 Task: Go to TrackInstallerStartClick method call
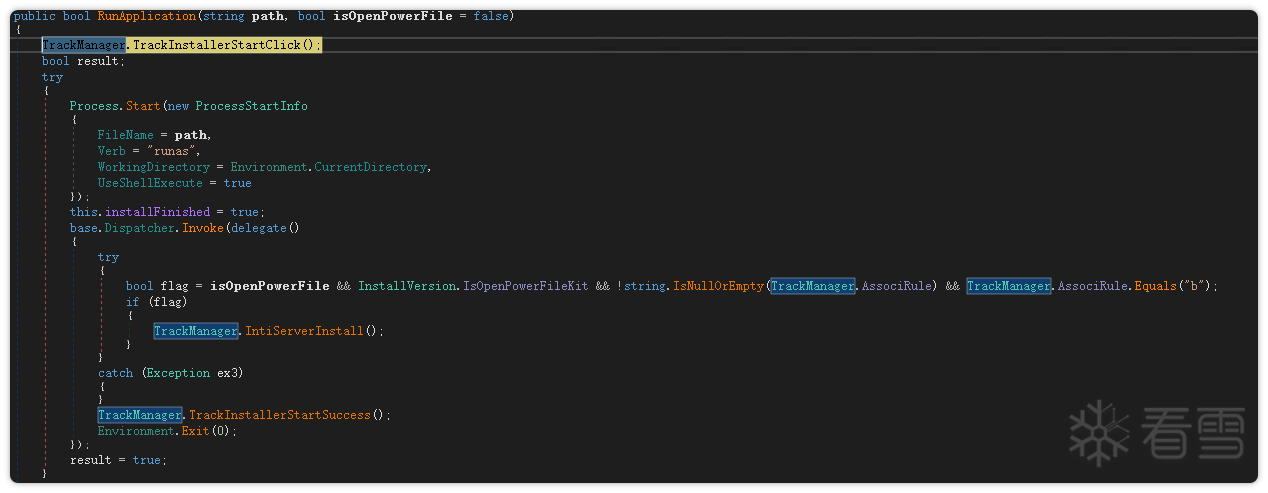point(222,46)
